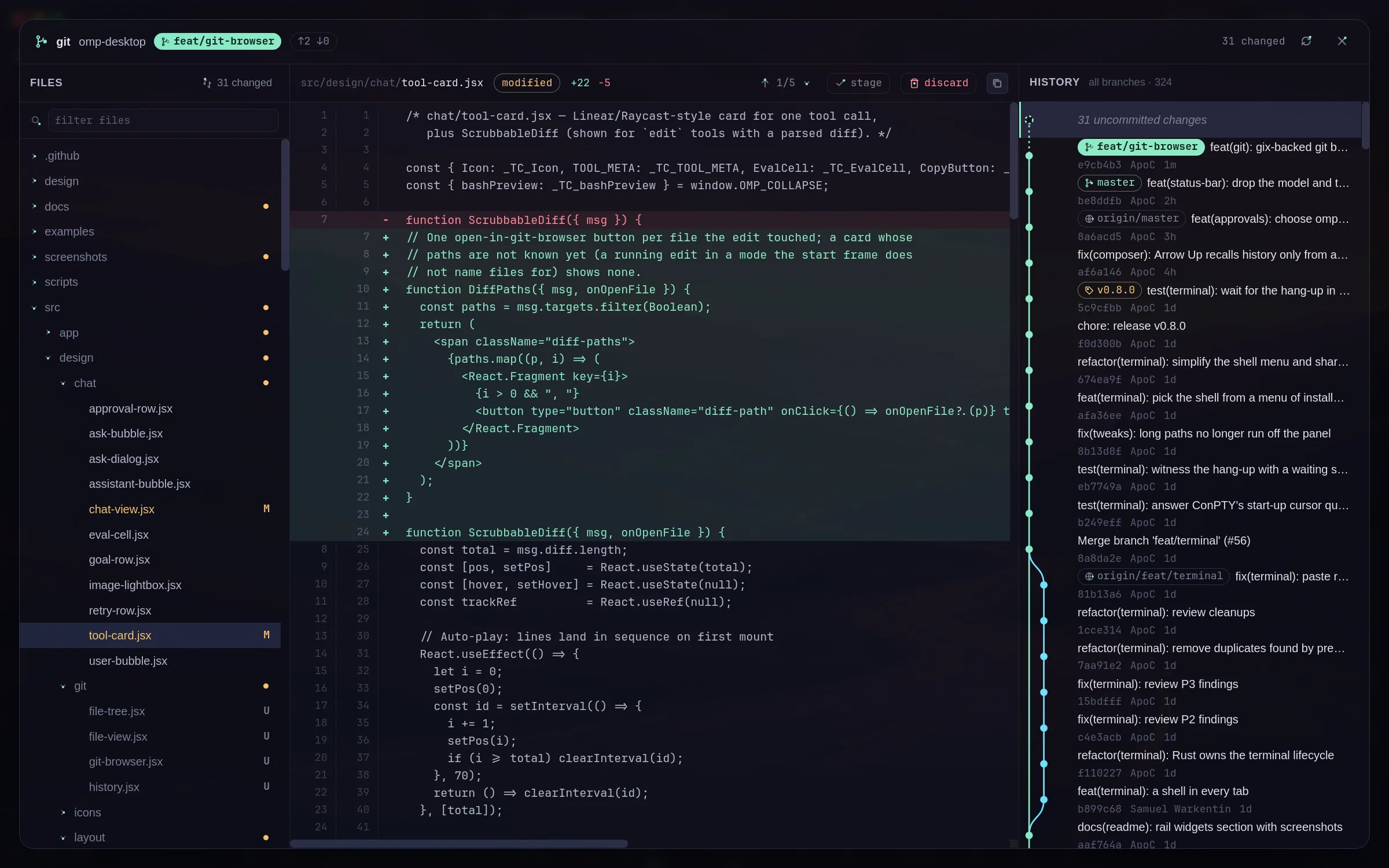This screenshot has width=1389, height=868.
Task: Click the feat/git-browser branch pill in header
Action: (x=218, y=41)
